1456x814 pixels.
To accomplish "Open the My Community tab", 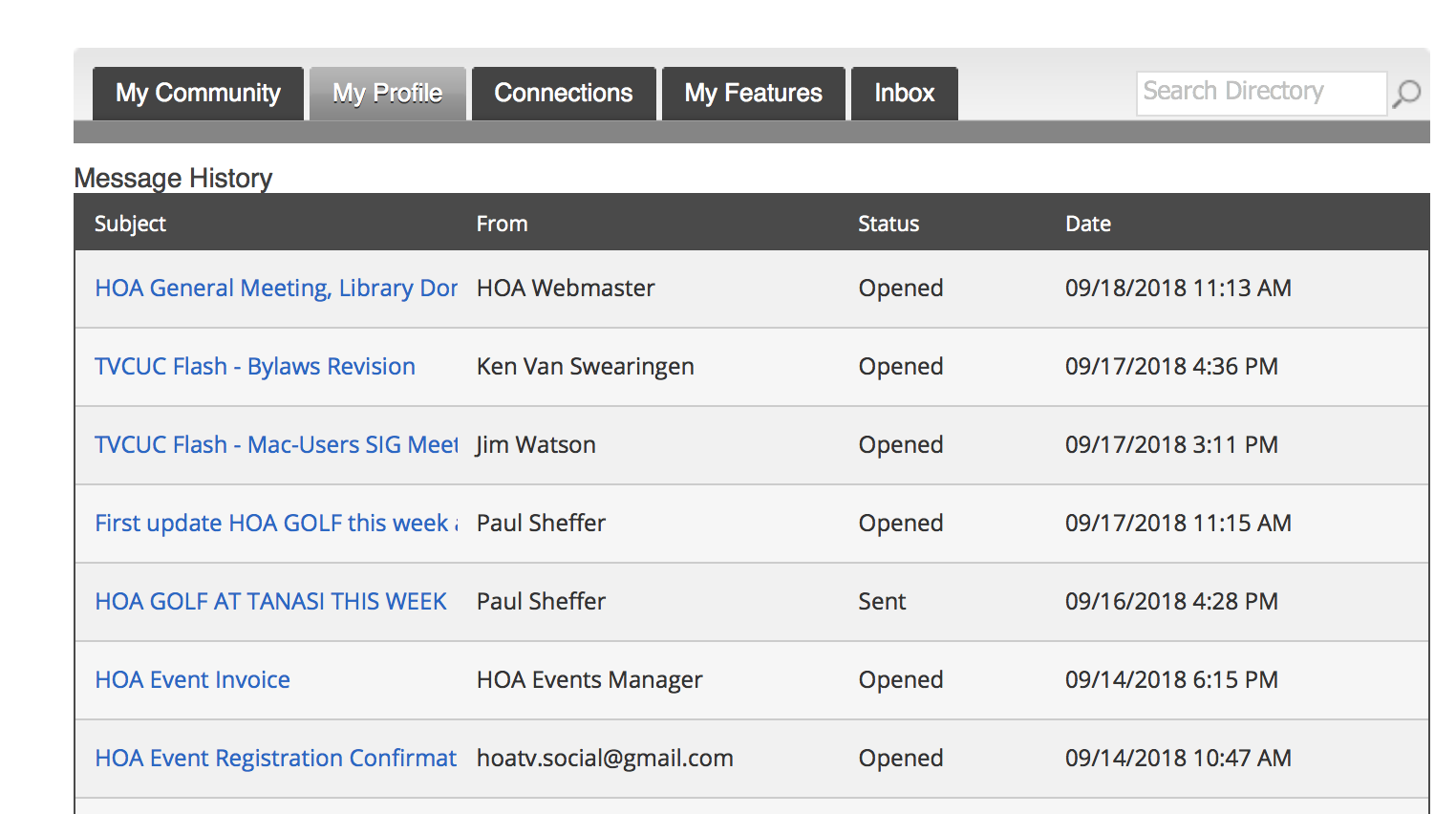I will (198, 94).
